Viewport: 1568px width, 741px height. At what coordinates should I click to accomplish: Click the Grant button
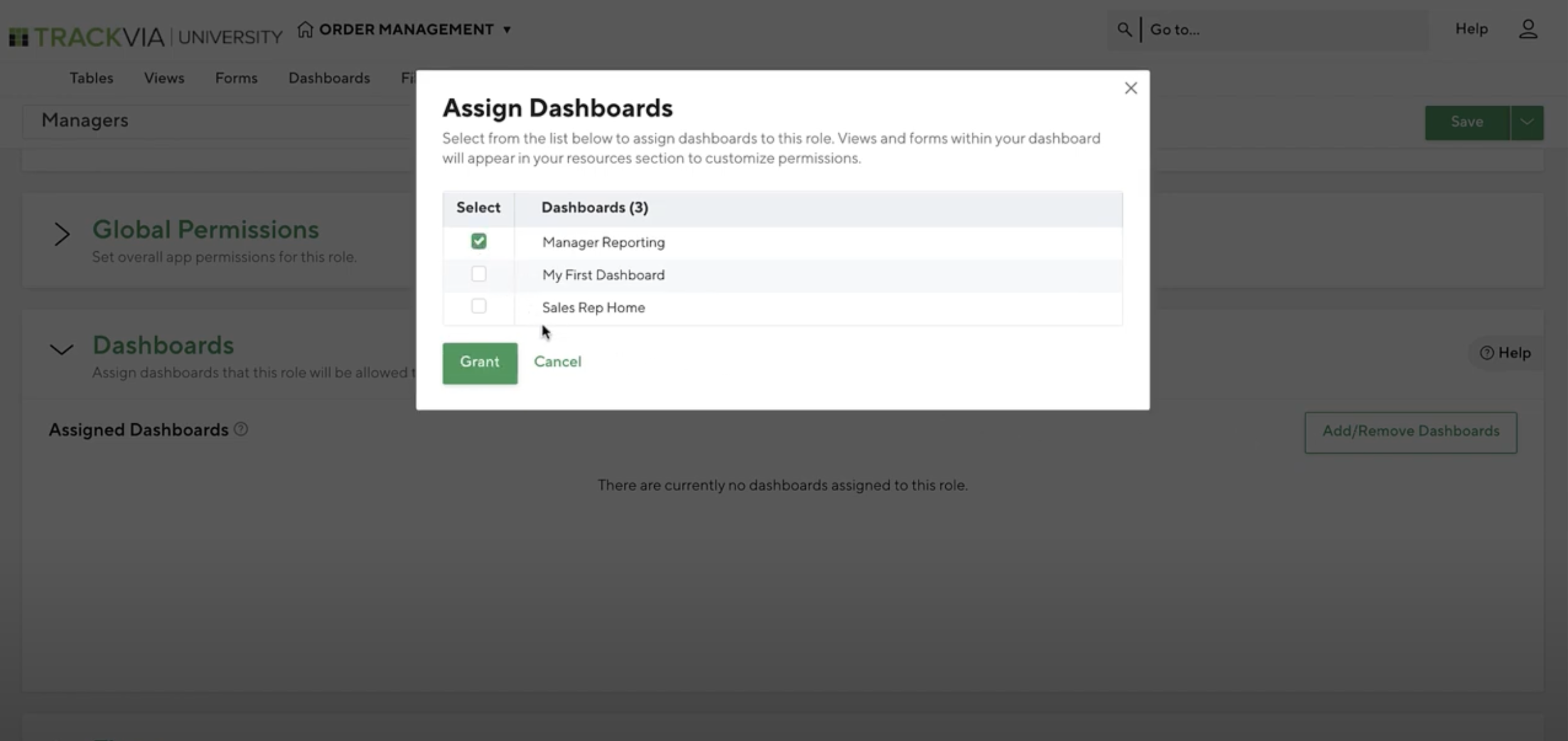480,363
